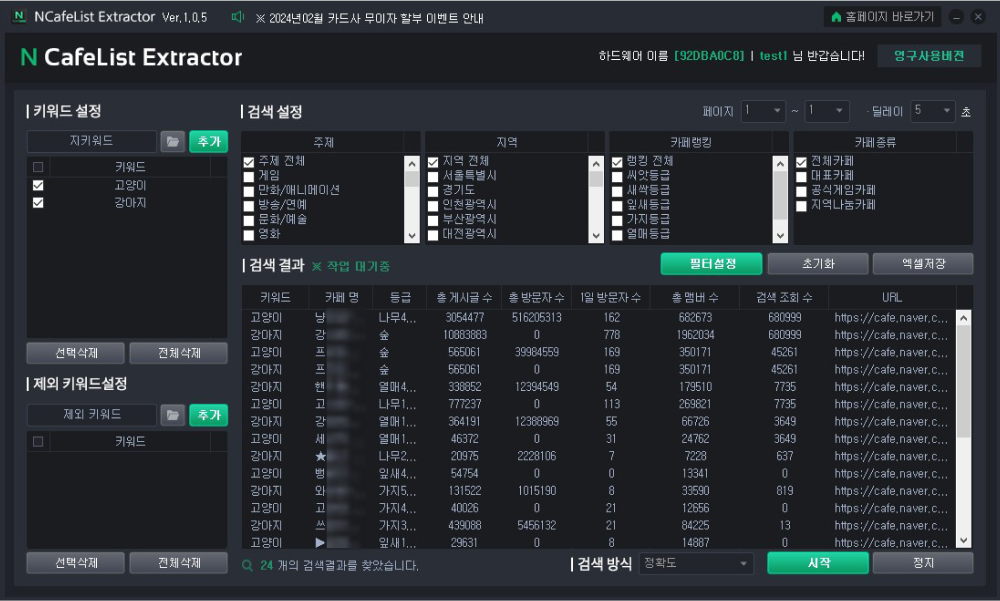Open the start page number dropdown

[x=763, y=111]
